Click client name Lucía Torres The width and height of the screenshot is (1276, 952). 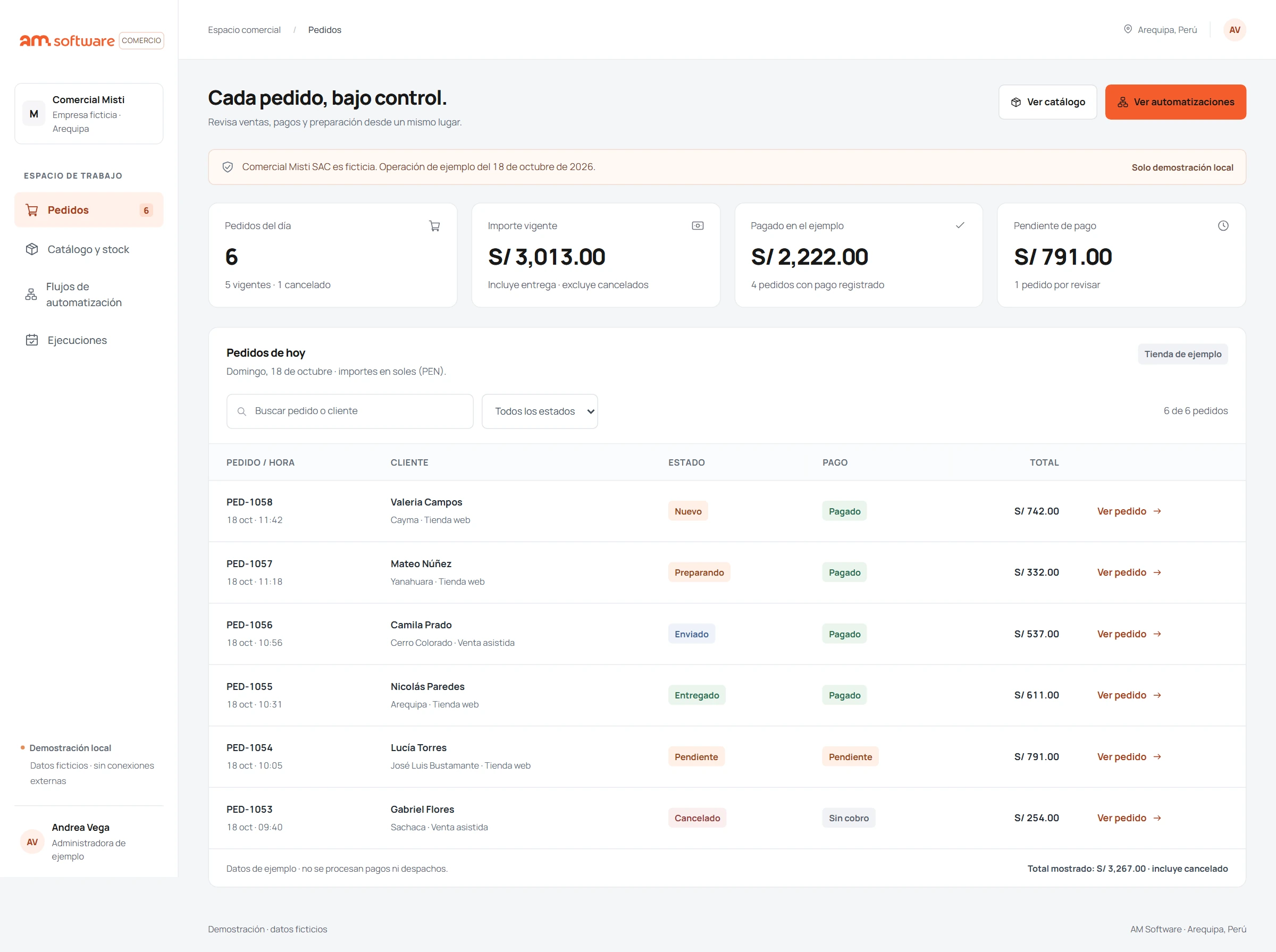[418, 747]
